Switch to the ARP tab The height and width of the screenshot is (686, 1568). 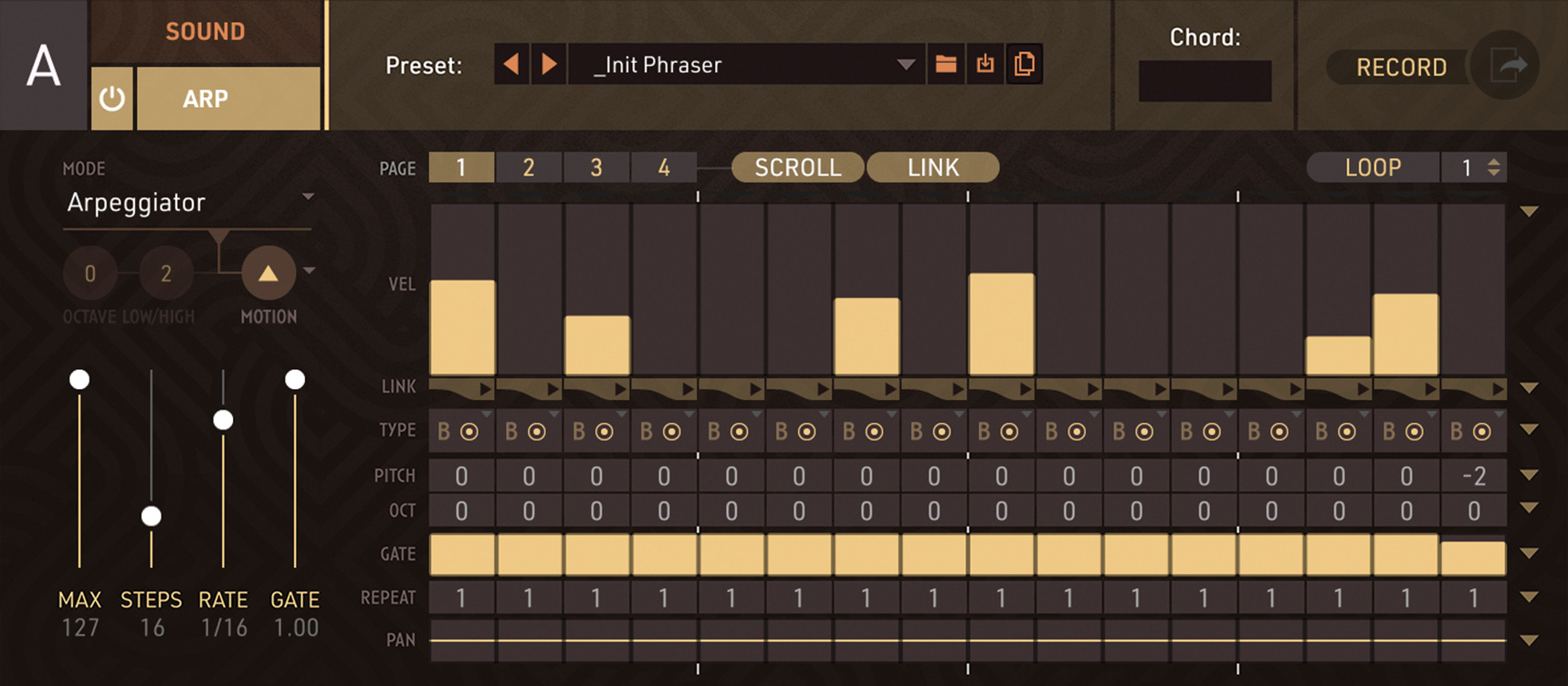[228, 98]
